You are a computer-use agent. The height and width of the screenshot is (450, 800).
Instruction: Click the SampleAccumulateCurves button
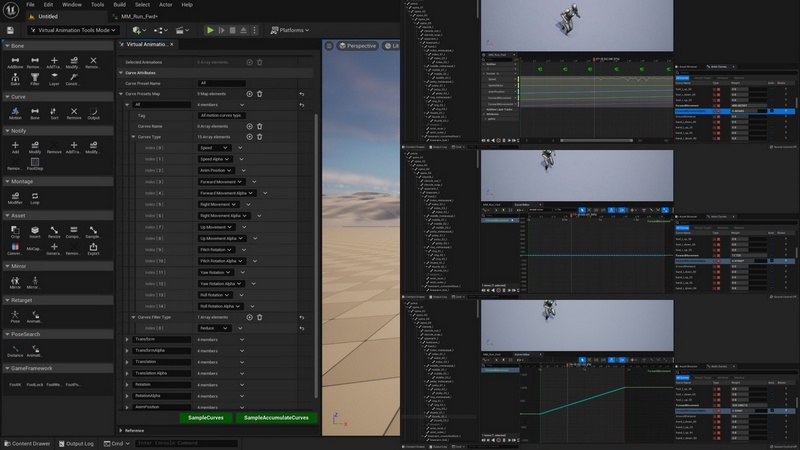click(x=276, y=417)
